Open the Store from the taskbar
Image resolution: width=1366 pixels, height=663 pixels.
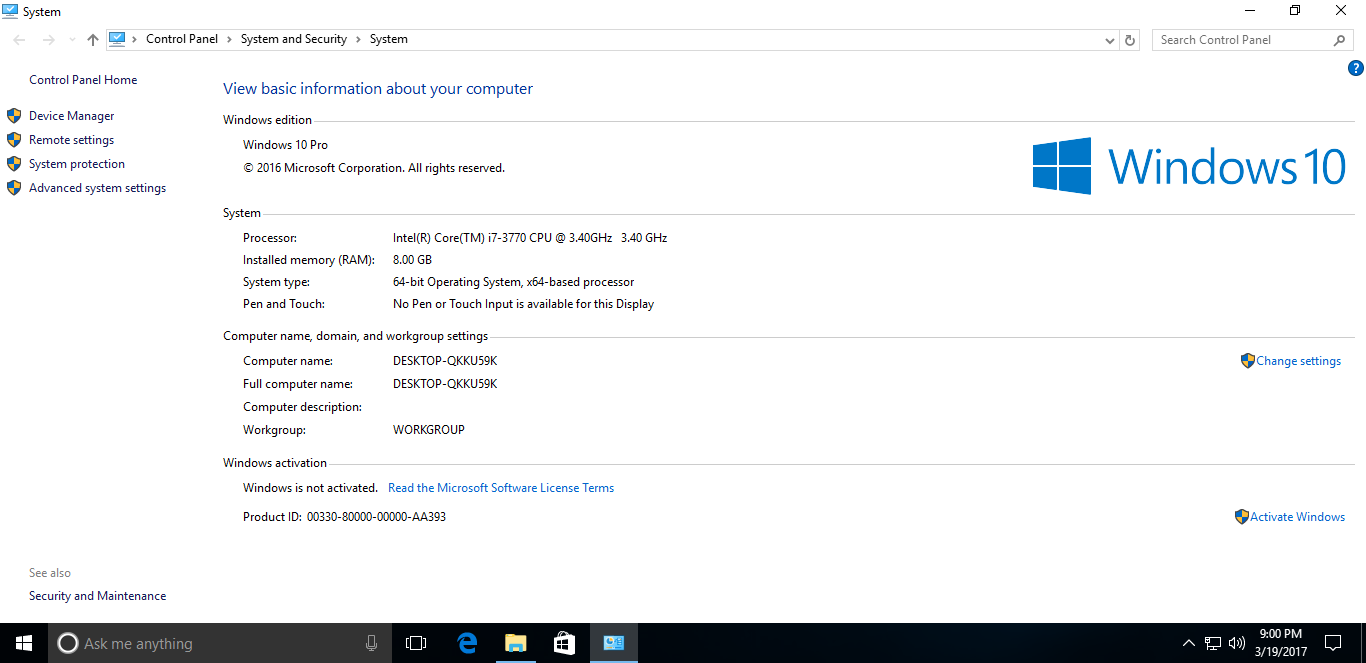click(x=564, y=643)
